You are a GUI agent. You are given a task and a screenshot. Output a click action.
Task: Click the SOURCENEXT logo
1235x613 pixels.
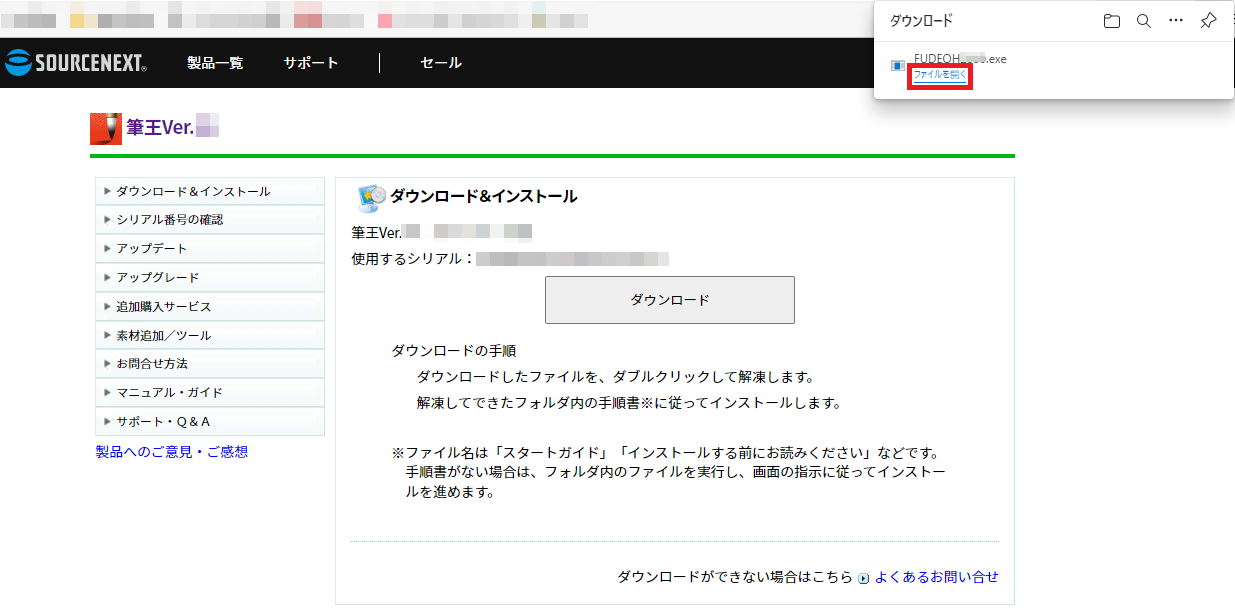coord(76,63)
